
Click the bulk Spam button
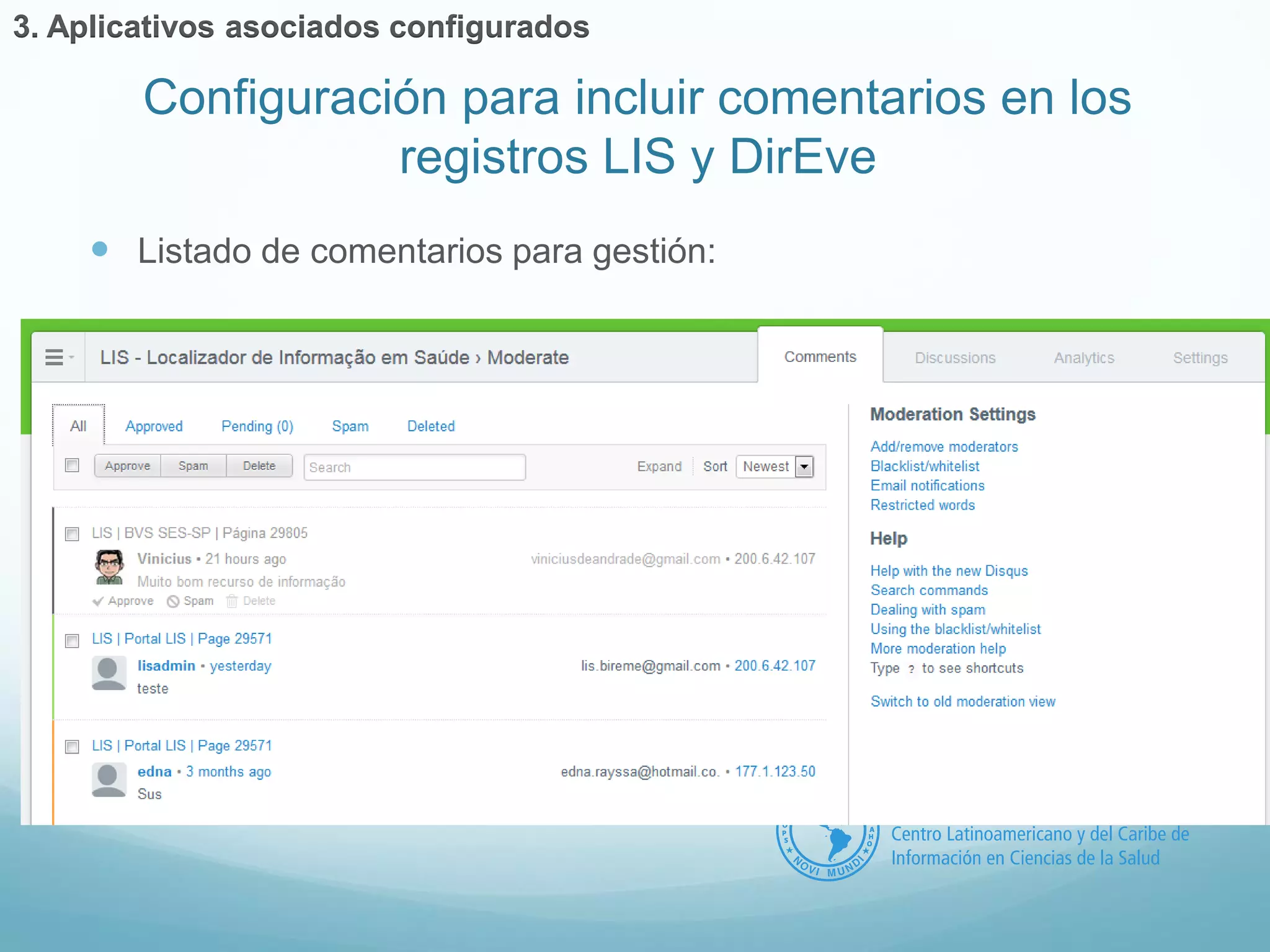pyautogui.click(x=193, y=466)
